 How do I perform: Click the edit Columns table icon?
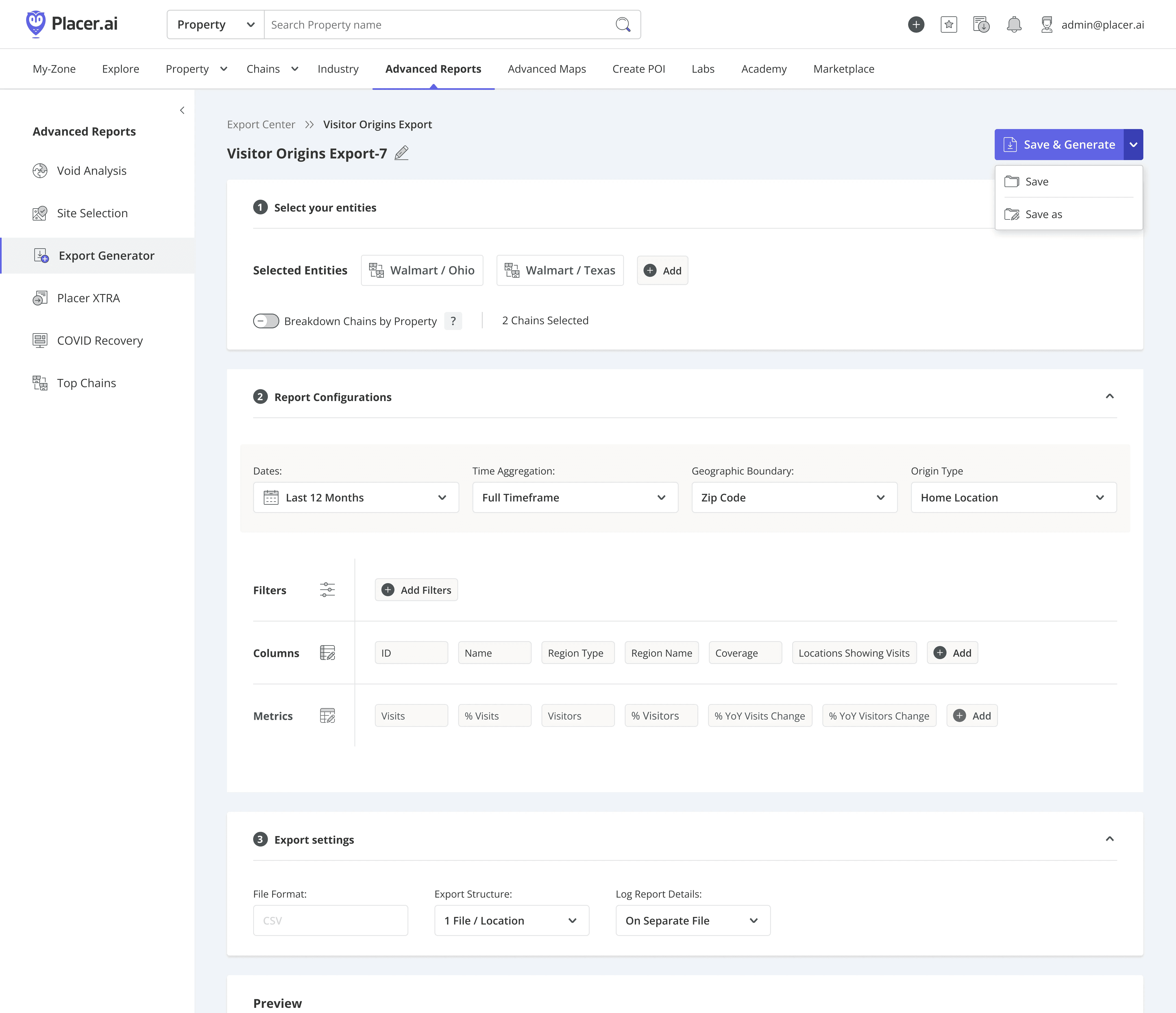pos(327,653)
